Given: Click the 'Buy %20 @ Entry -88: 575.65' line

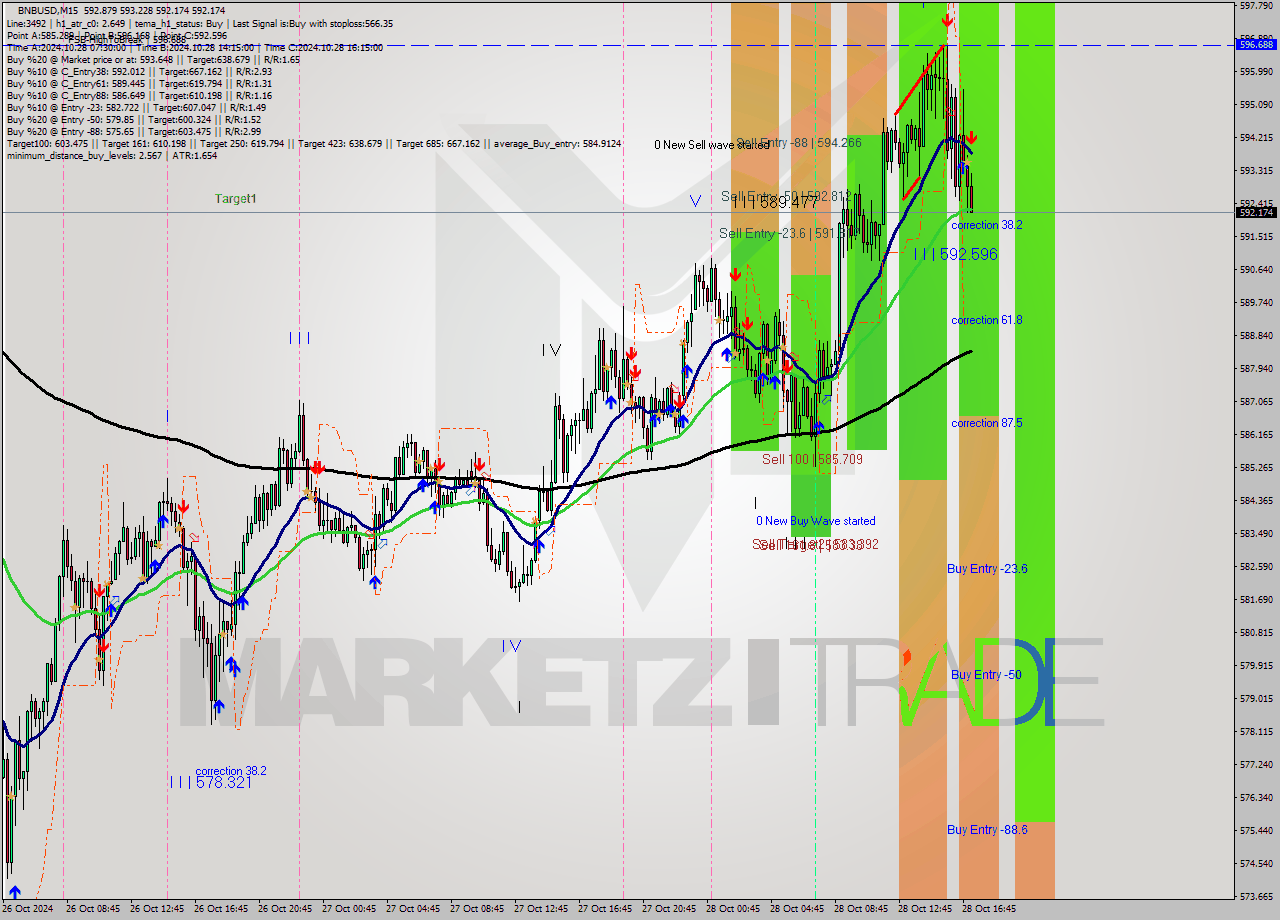Looking at the screenshot, I should [x=134, y=131].
